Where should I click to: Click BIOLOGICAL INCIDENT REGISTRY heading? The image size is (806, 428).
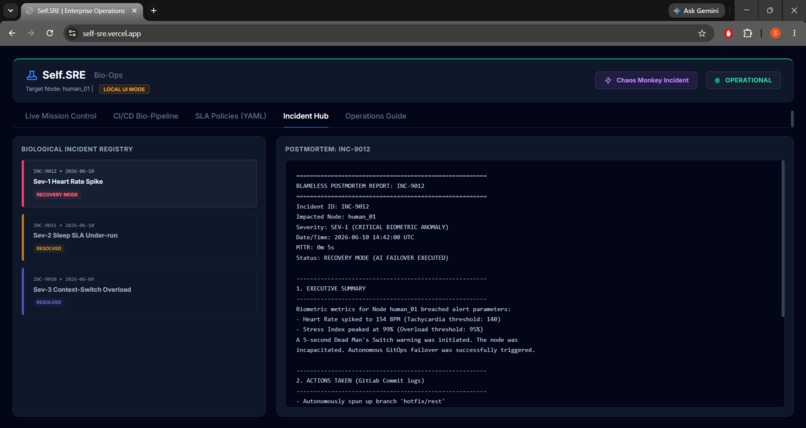tap(77, 149)
